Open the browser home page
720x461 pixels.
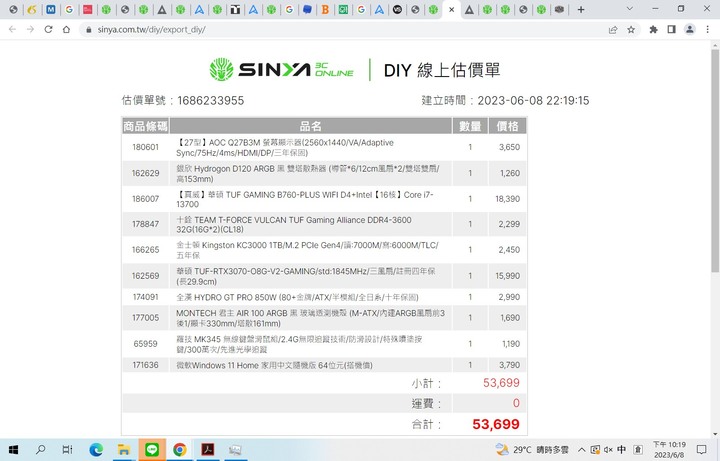pos(67,29)
